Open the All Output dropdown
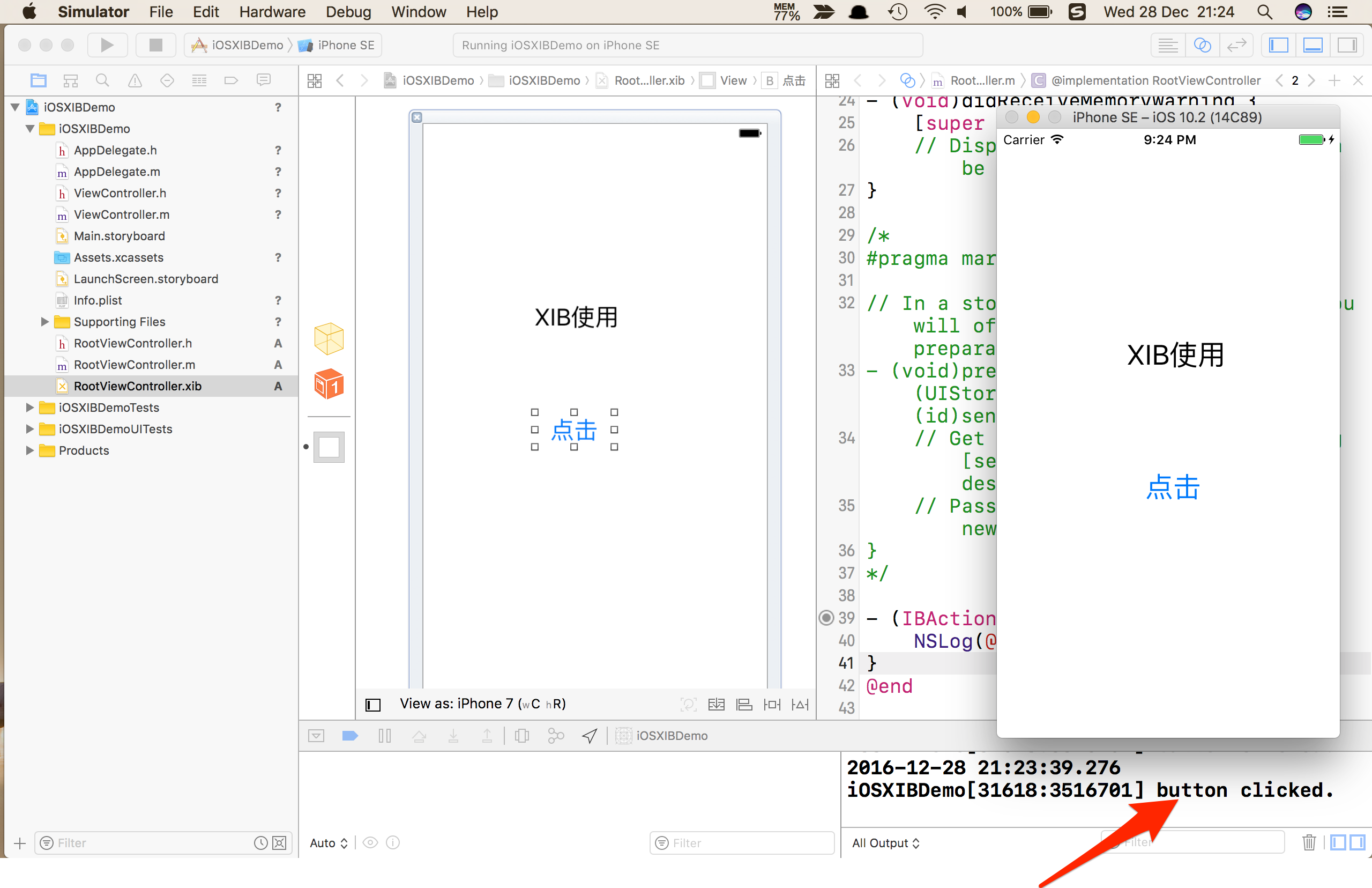This screenshot has width=1372, height=888. click(x=886, y=843)
